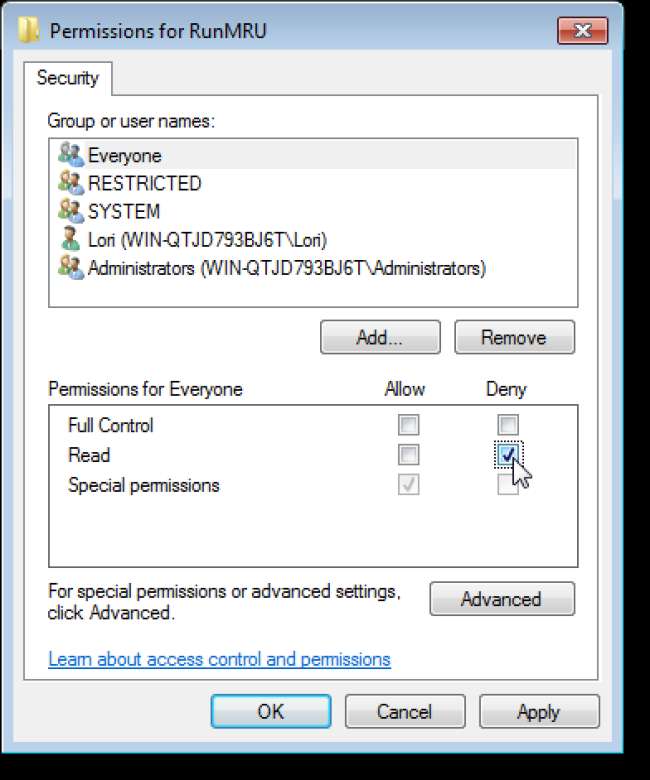
Task: Check Allow for Full Control
Action: tap(408, 425)
